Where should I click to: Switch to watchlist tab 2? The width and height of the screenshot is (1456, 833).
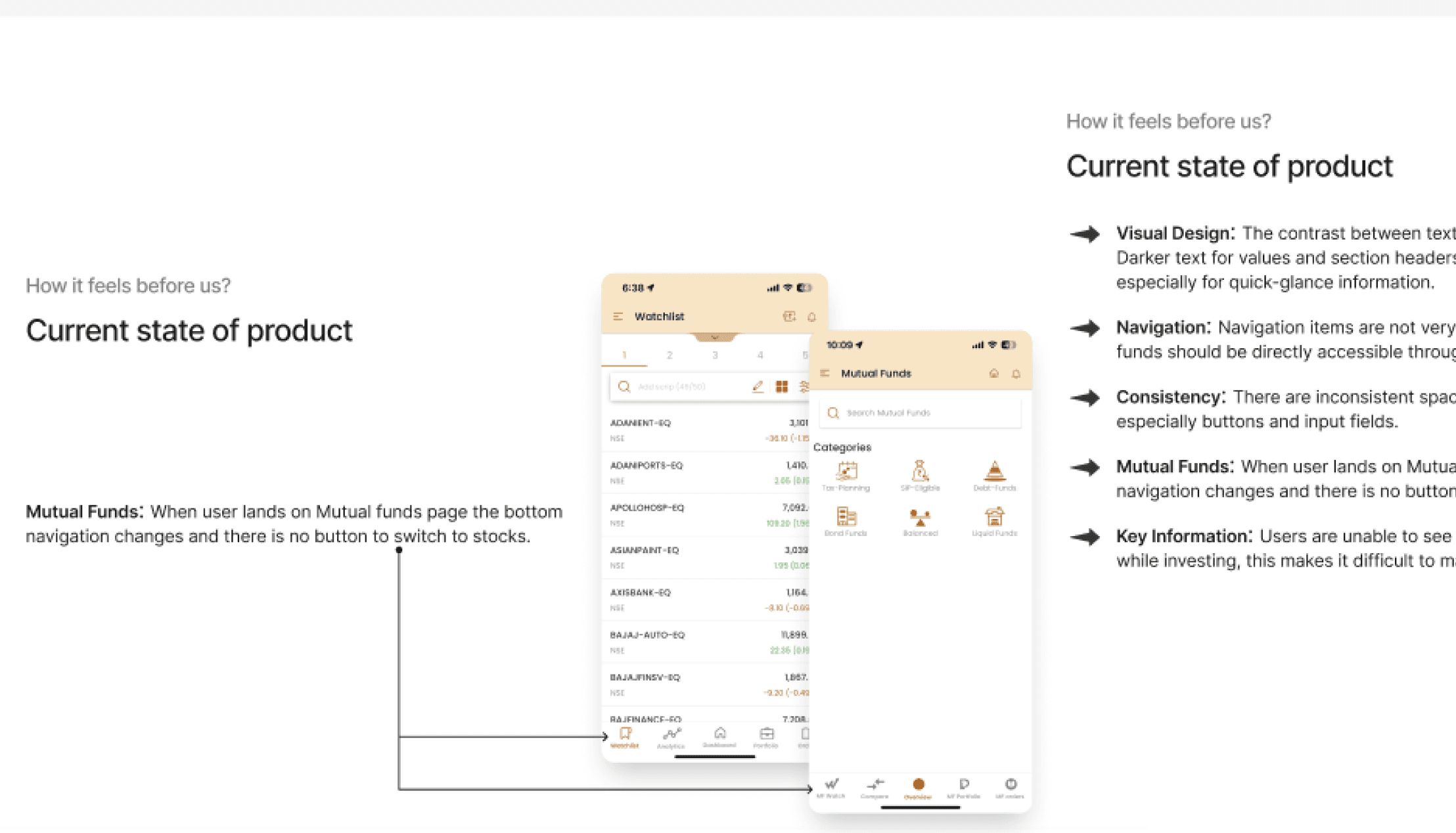tap(670, 355)
